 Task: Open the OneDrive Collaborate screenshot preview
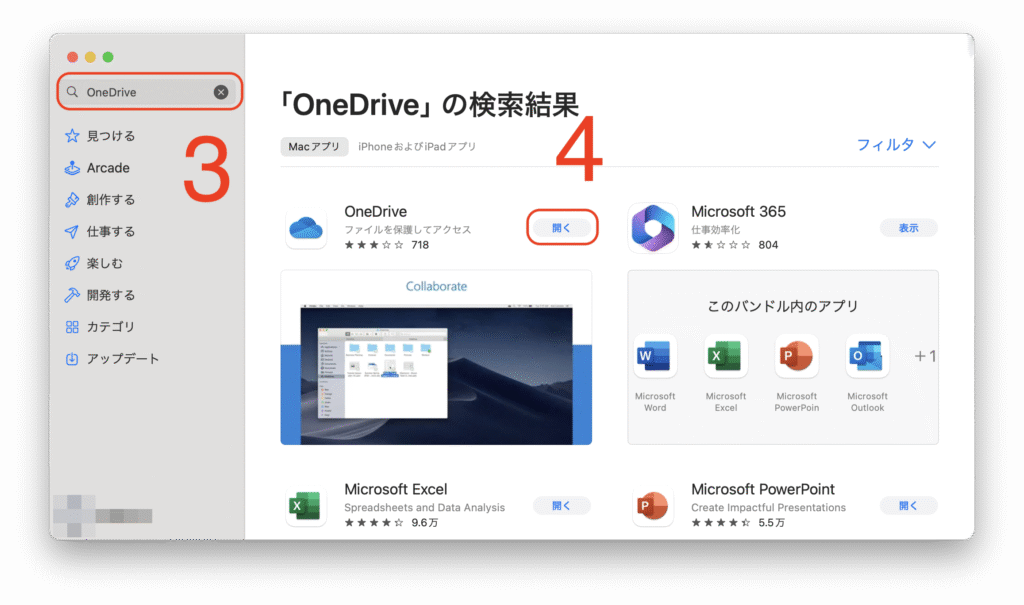(x=436, y=357)
